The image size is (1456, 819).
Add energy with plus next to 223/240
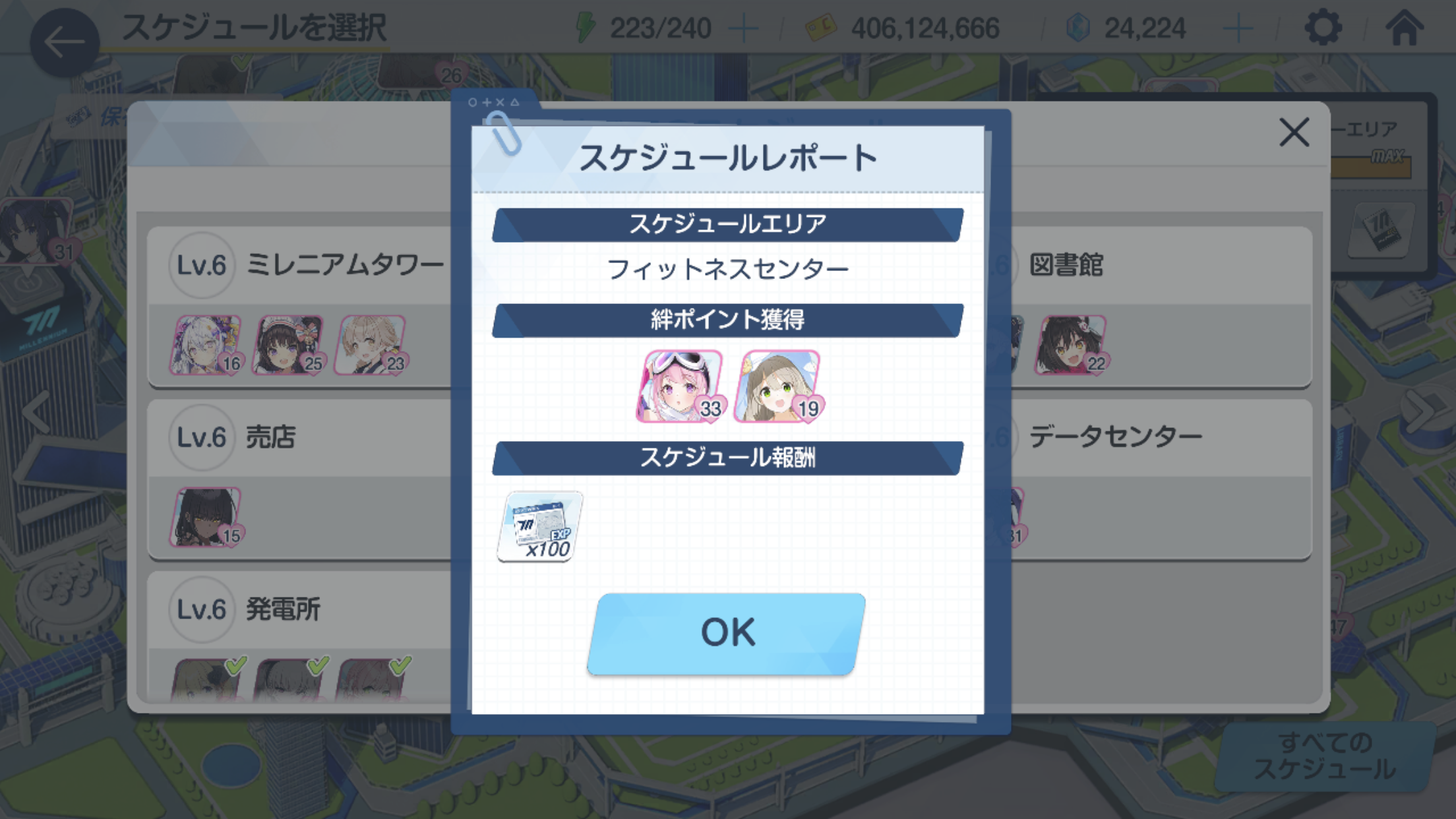pyautogui.click(x=743, y=29)
